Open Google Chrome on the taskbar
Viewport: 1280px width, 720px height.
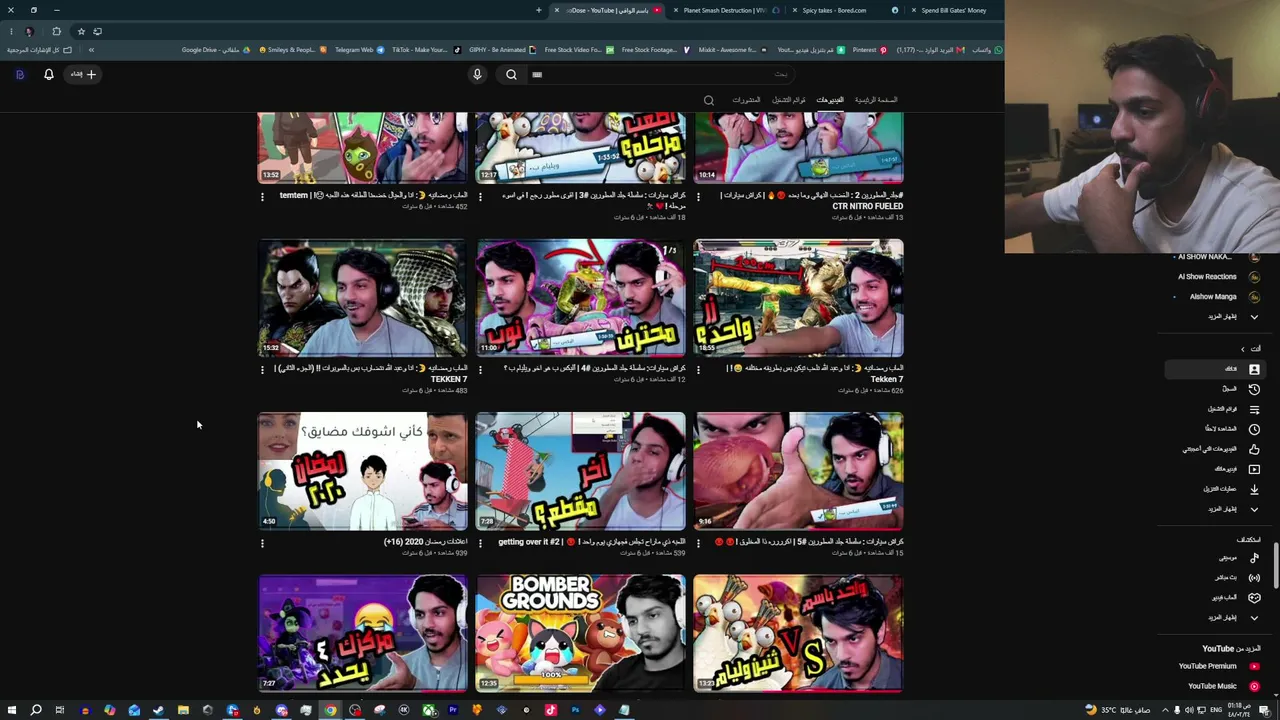330,710
